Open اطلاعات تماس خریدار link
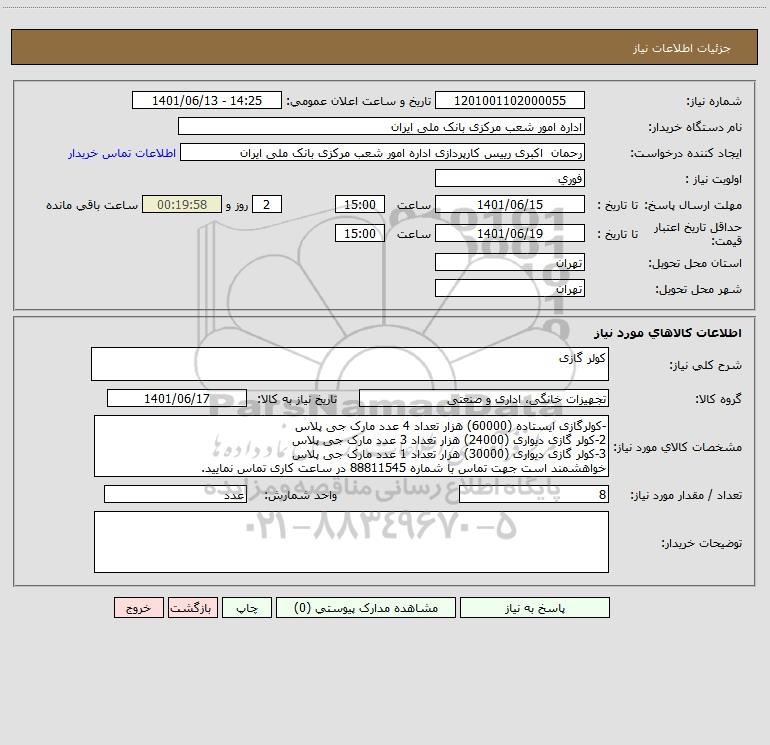Viewport: 770px width, 745px height. point(122,153)
